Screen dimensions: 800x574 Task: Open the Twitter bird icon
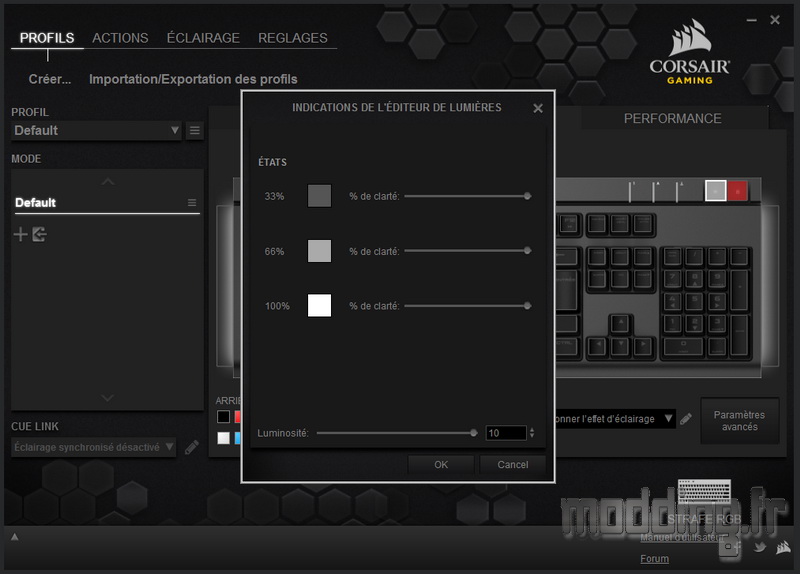coord(760,547)
